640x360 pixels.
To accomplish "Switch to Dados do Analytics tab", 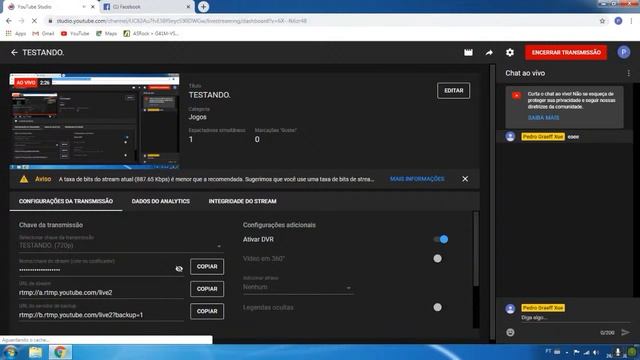I will tap(160, 201).
